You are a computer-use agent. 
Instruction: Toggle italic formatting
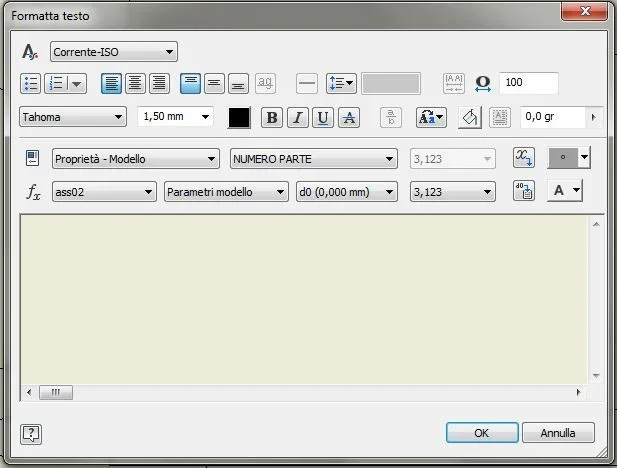(x=298, y=118)
